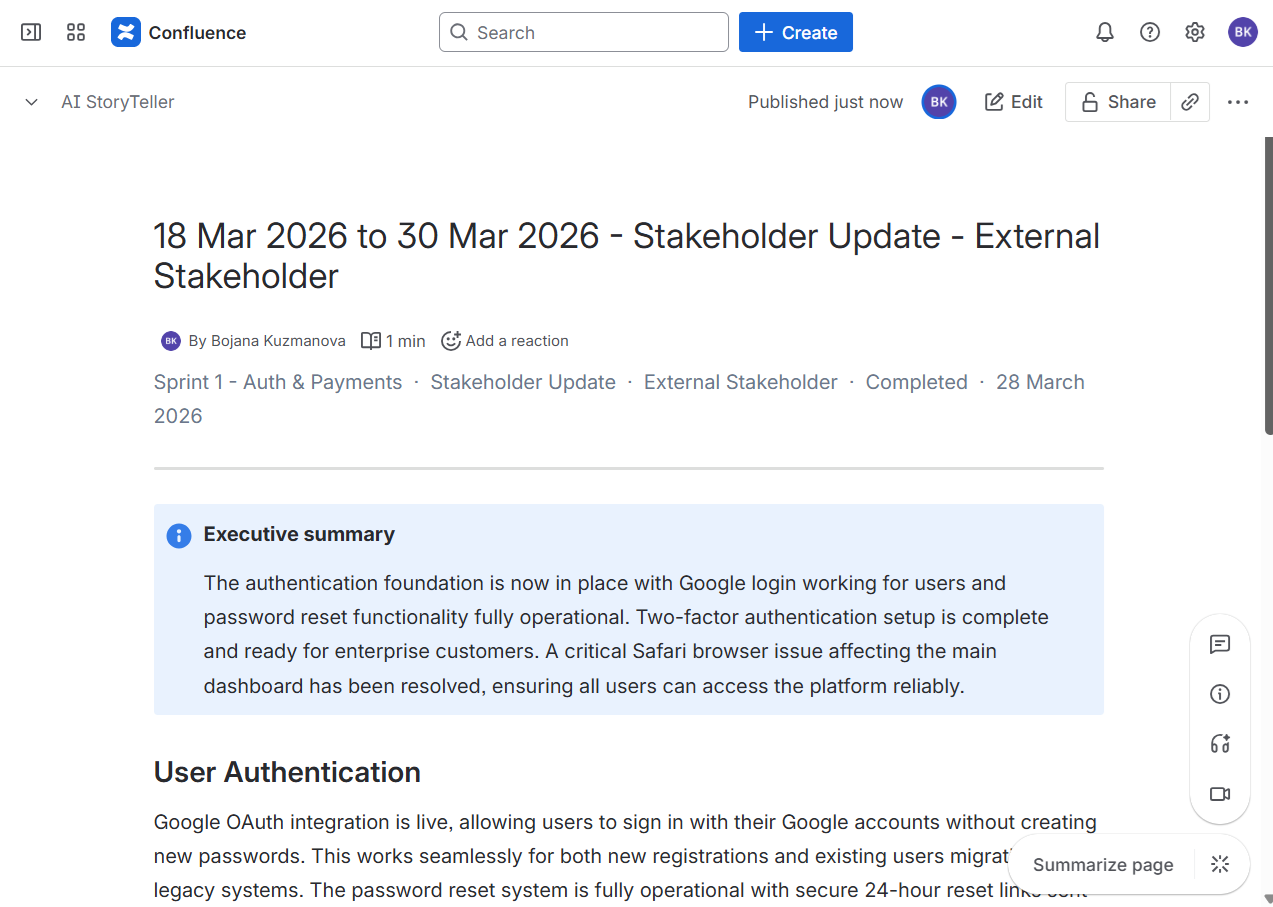Click the 'Executive summary' panel title

(299, 534)
